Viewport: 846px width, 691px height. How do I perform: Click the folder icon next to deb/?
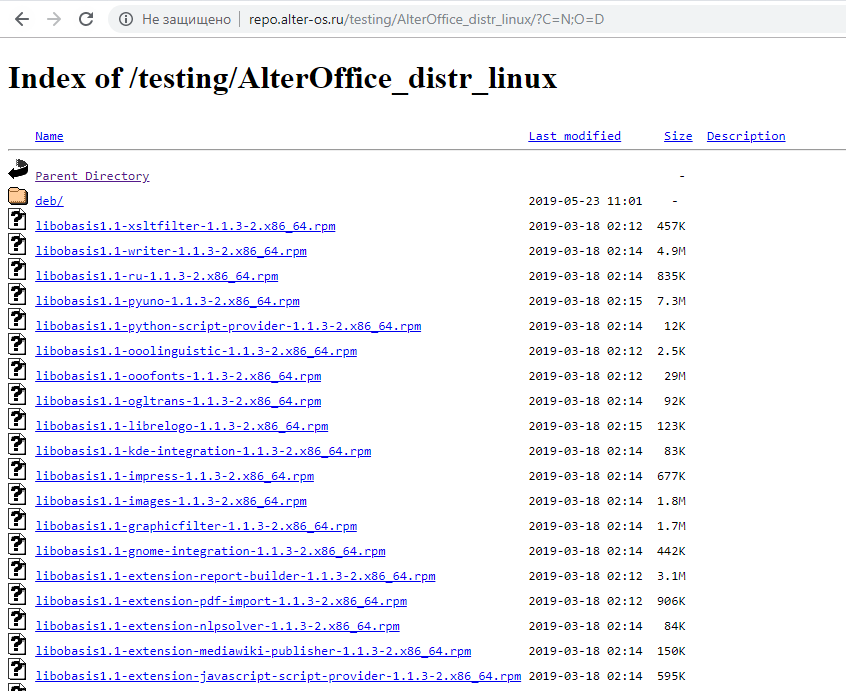(18, 196)
